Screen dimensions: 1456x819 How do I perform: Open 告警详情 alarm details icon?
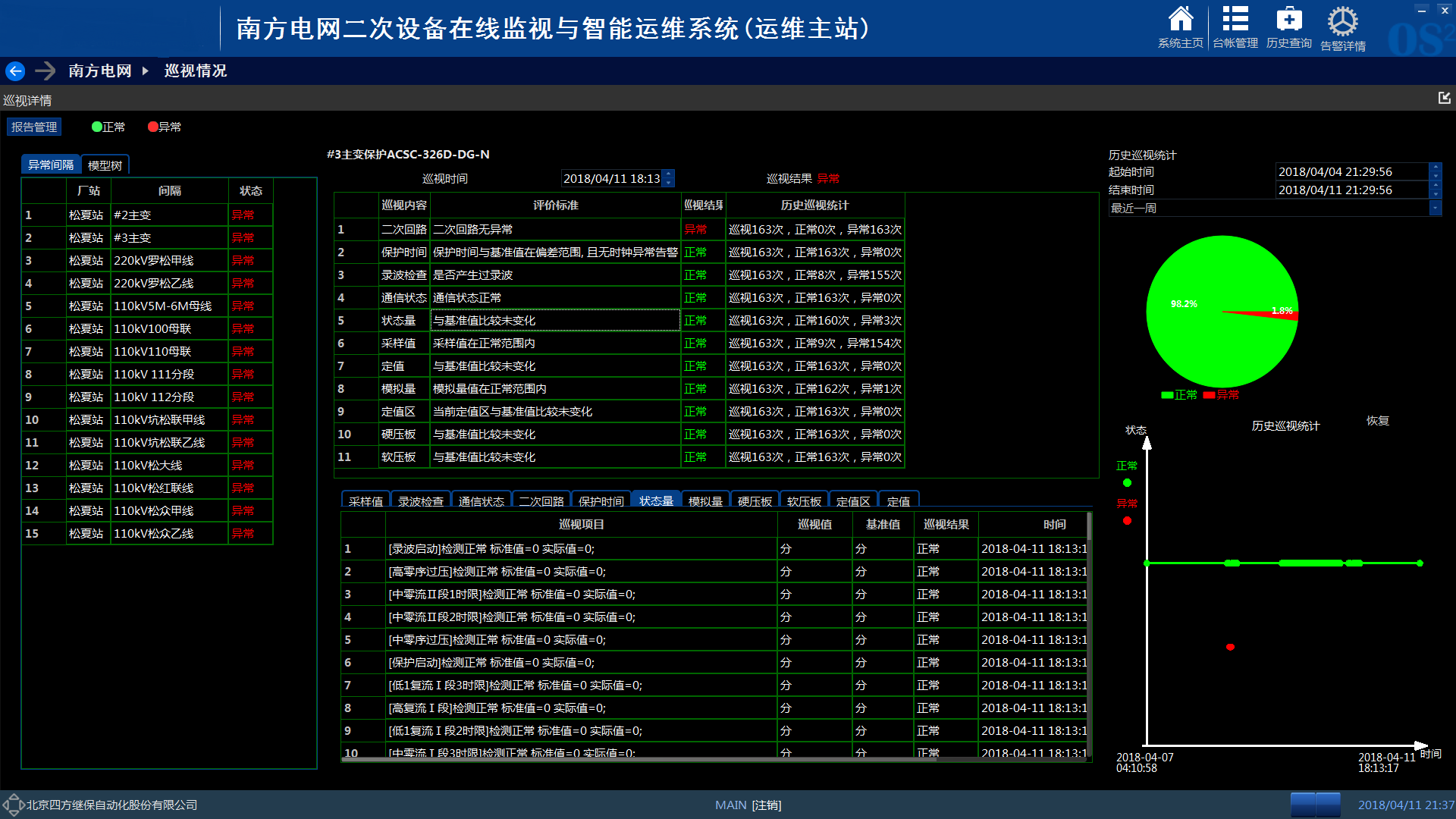[x=1342, y=23]
